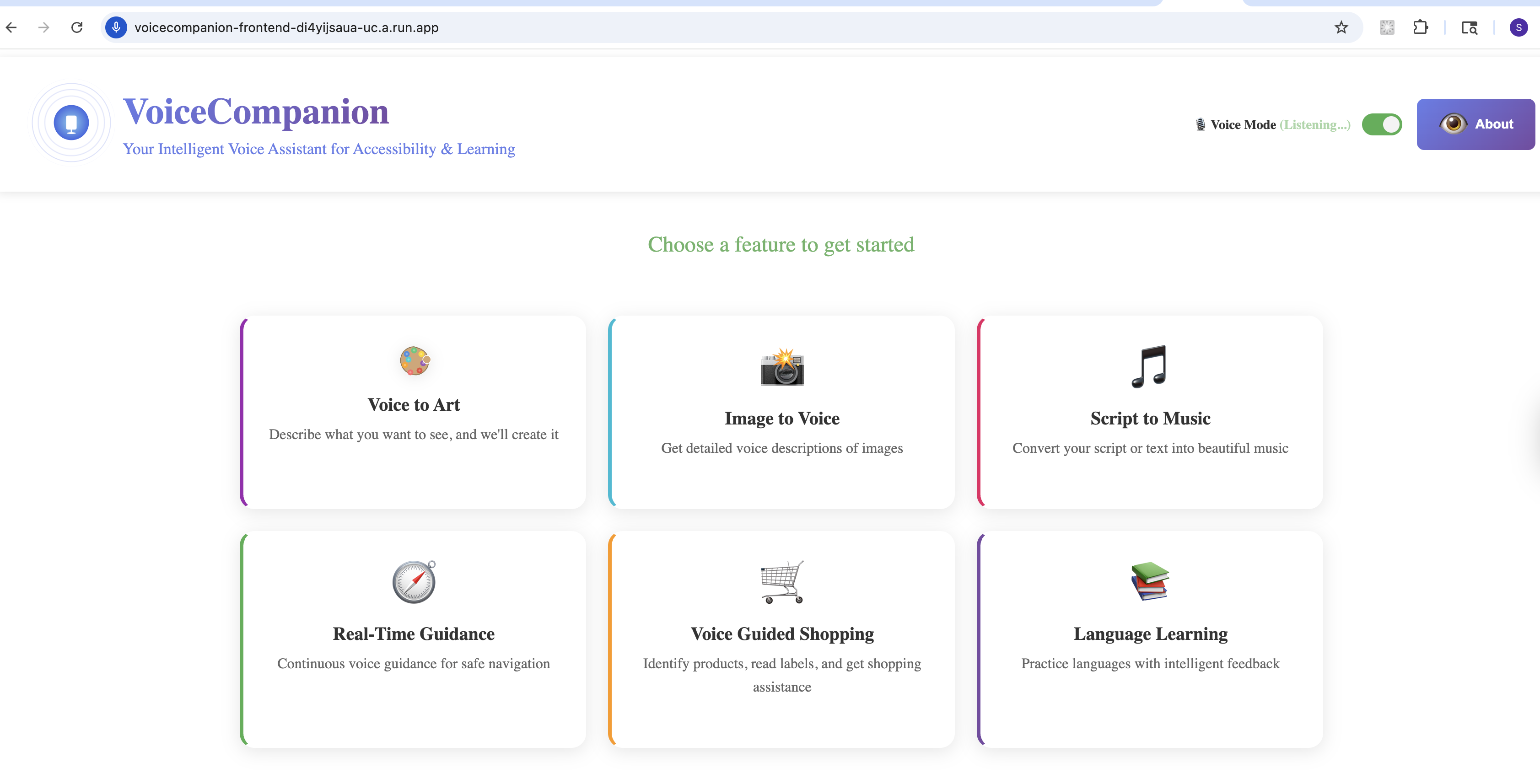
Task: Open the Voice Guided Shopping card title
Action: (782, 634)
